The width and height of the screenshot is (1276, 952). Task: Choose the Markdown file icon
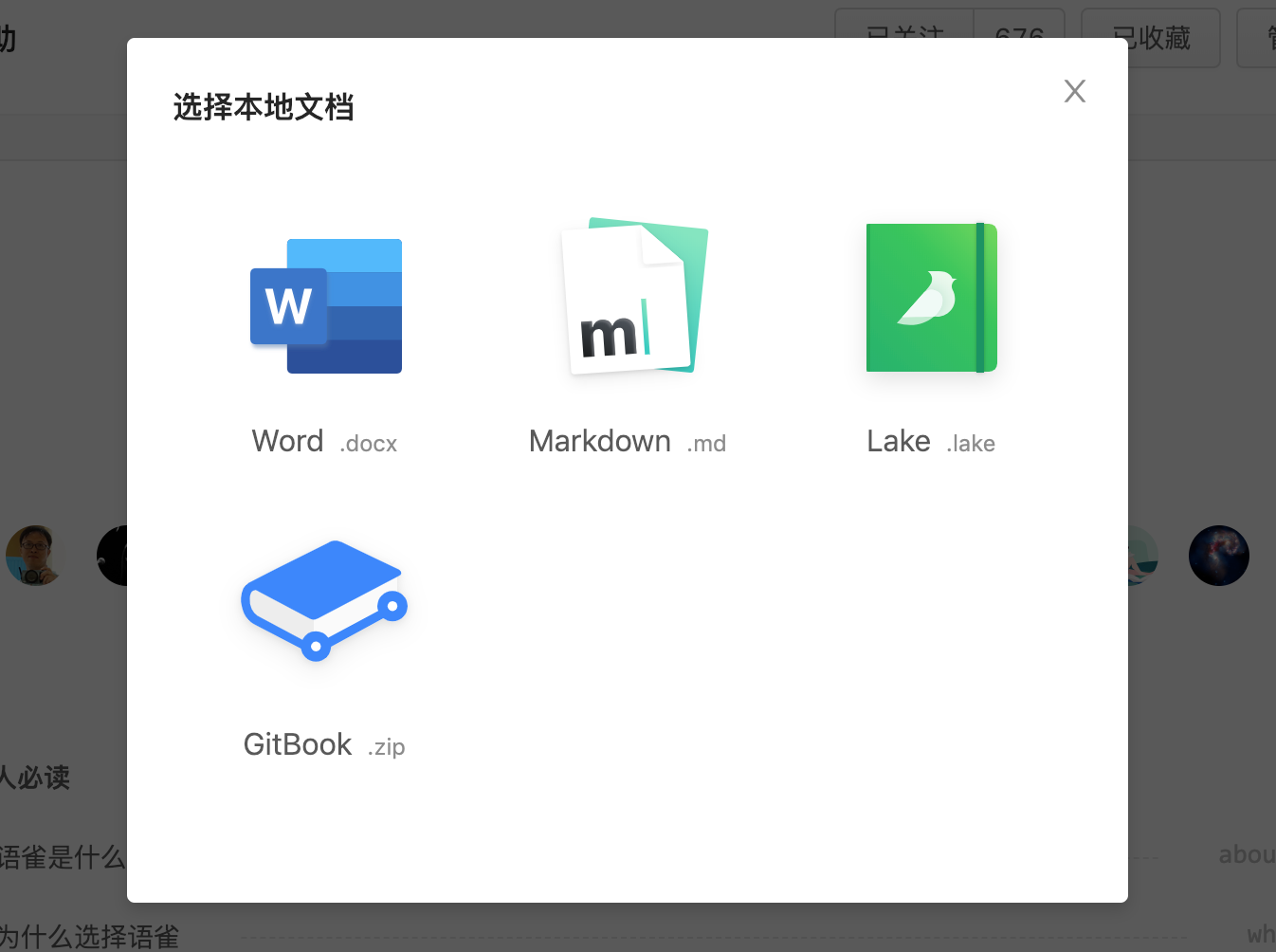point(634,297)
